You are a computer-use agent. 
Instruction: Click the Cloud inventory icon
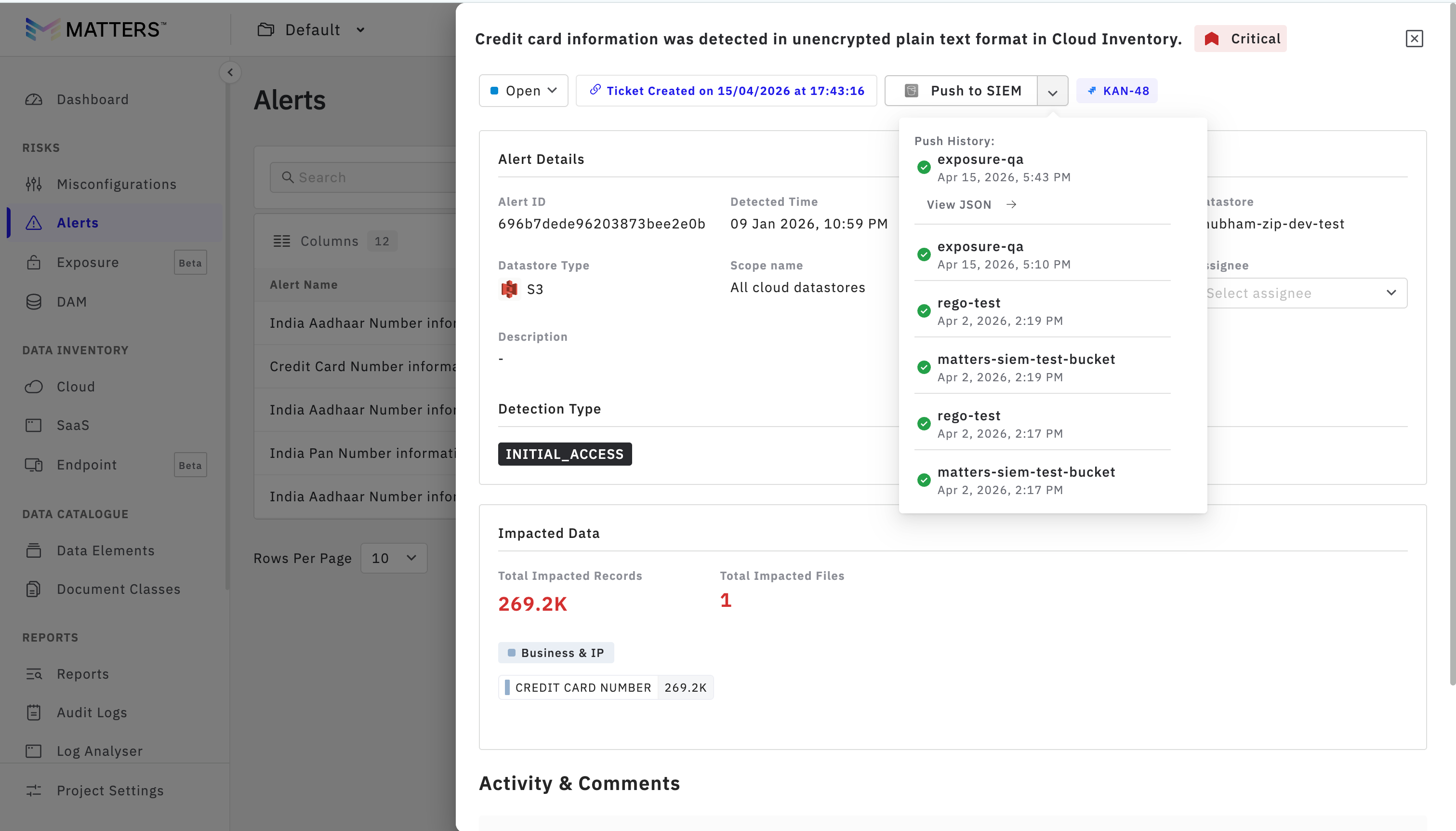tap(34, 387)
